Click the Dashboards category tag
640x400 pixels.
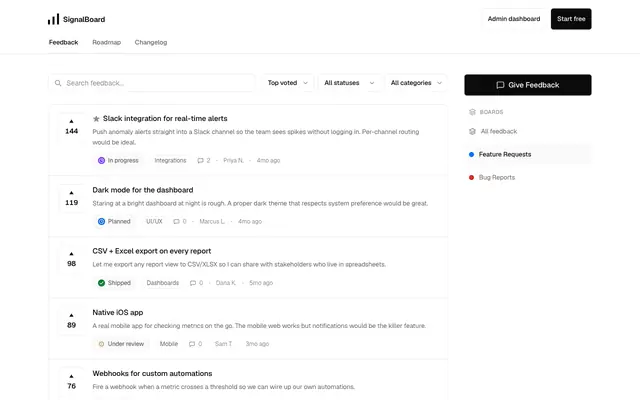point(162,283)
